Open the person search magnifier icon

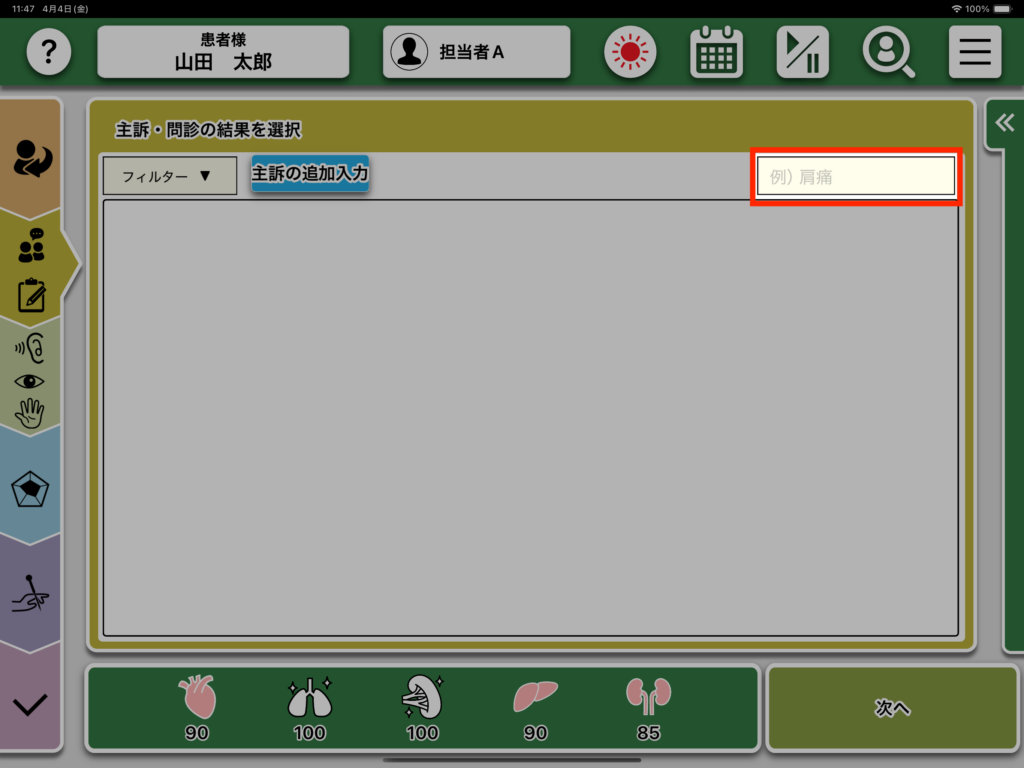(888, 52)
